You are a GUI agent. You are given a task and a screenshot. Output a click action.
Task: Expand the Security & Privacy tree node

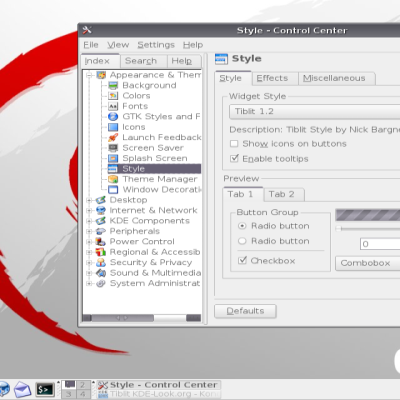(x=89, y=263)
